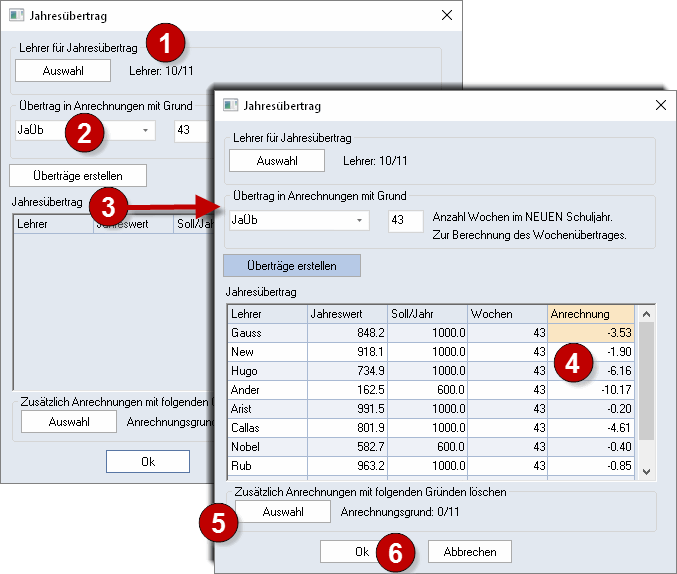Close the back Jahresübertrag dialog
This screenshot has width=677, height=574.
(x=447, y=15)
